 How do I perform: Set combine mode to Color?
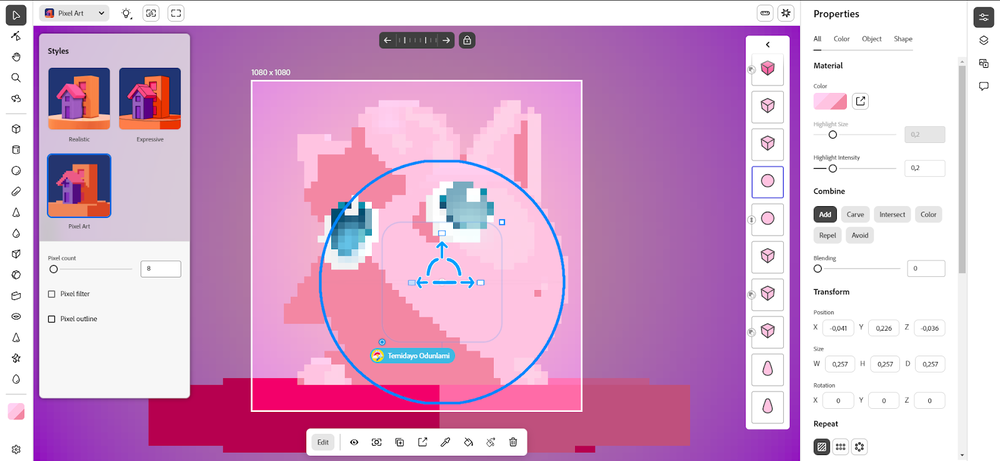coord(929,214)
